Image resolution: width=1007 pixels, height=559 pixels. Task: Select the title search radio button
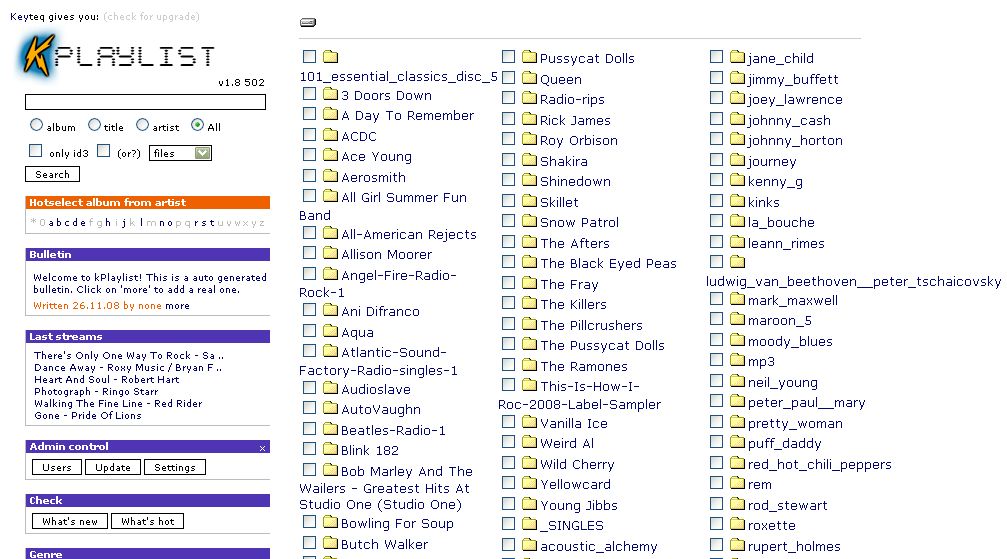[94, 125]
